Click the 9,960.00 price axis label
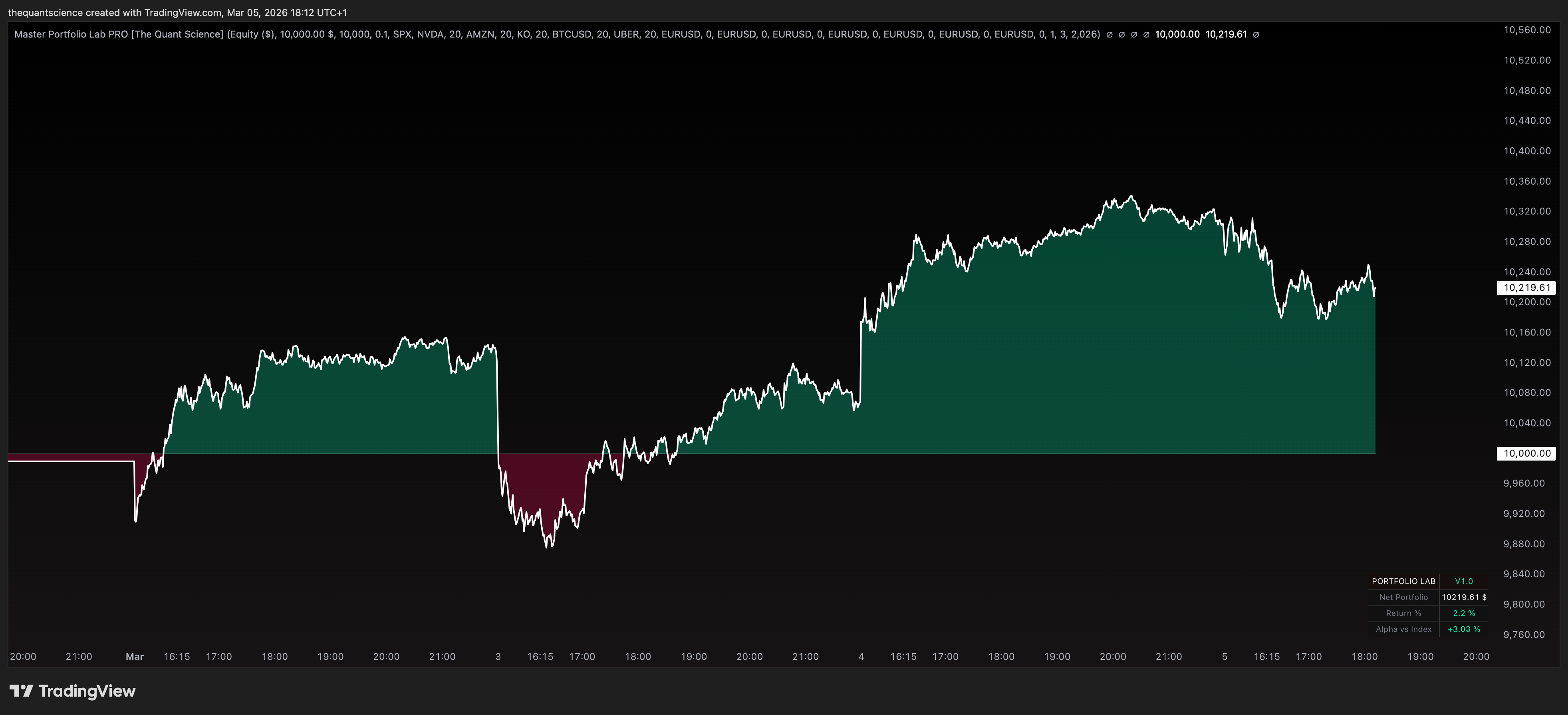 click(x=1524, y=483)
